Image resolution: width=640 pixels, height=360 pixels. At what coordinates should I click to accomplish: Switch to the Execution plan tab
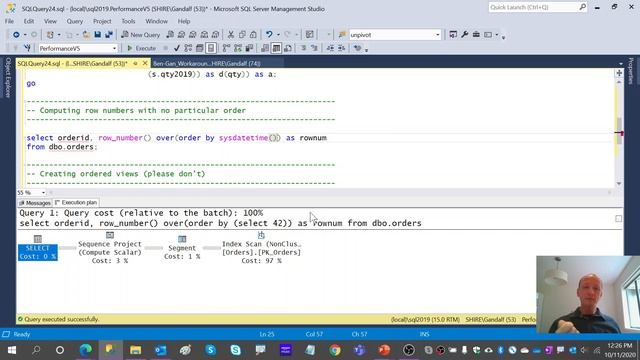(76, 202)
